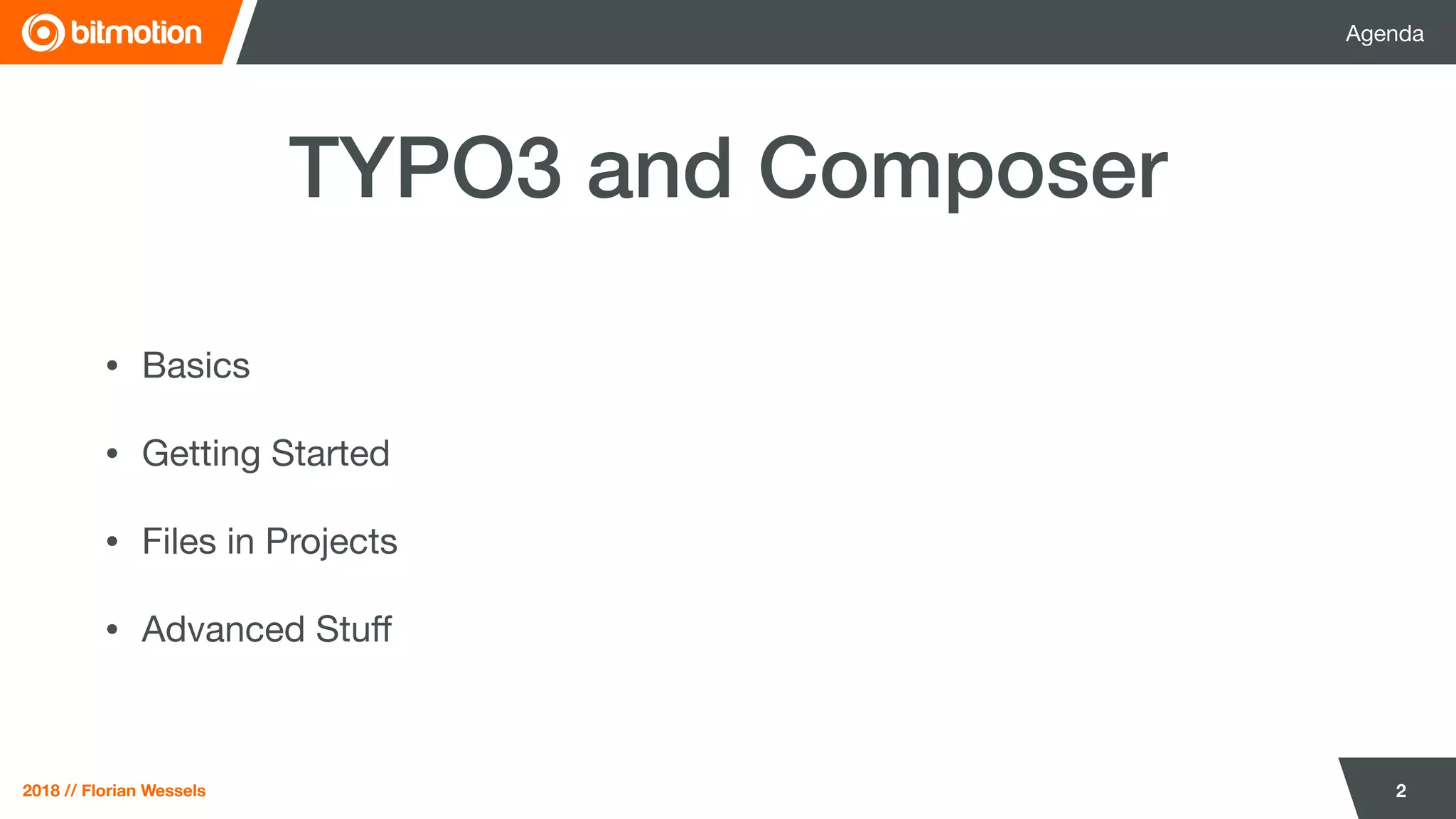This screenshot has height=819, width=1456.
Task: Click the bullet dot beside Basics
Action: point(112,366)
